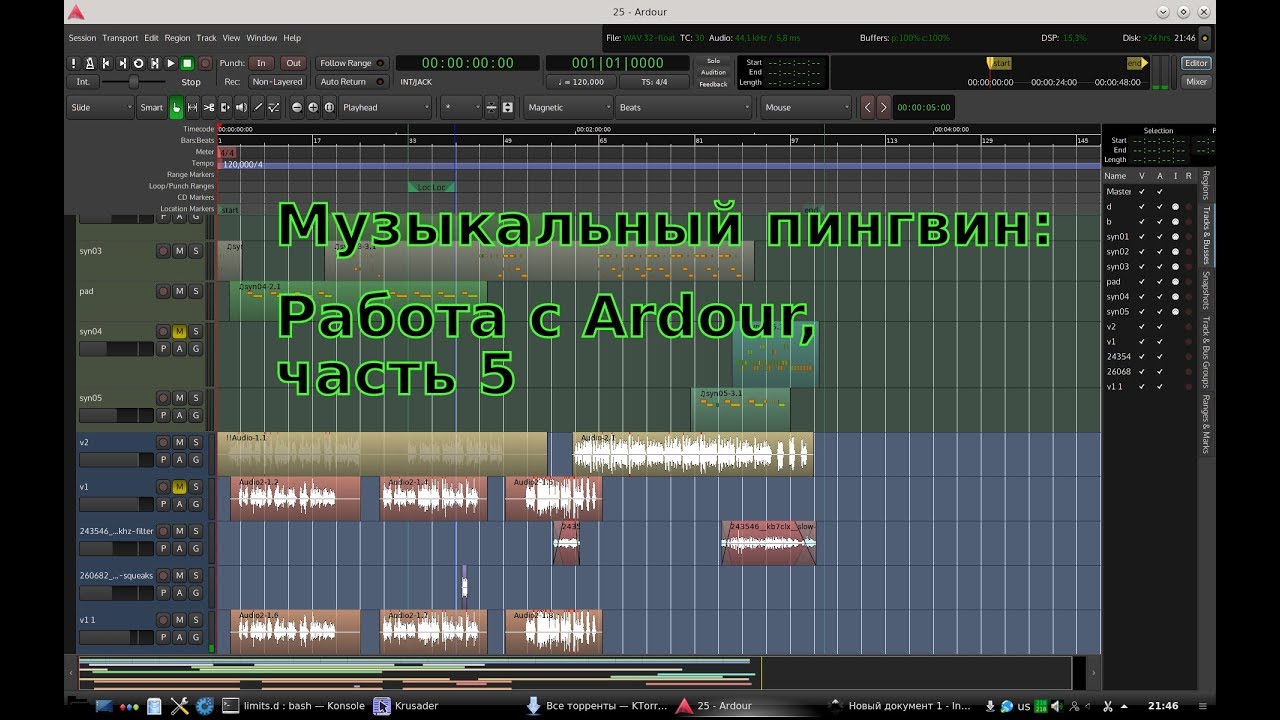Nudge earlier with left arrow button
Viewport: 1280px width, 720px height.
867,107
